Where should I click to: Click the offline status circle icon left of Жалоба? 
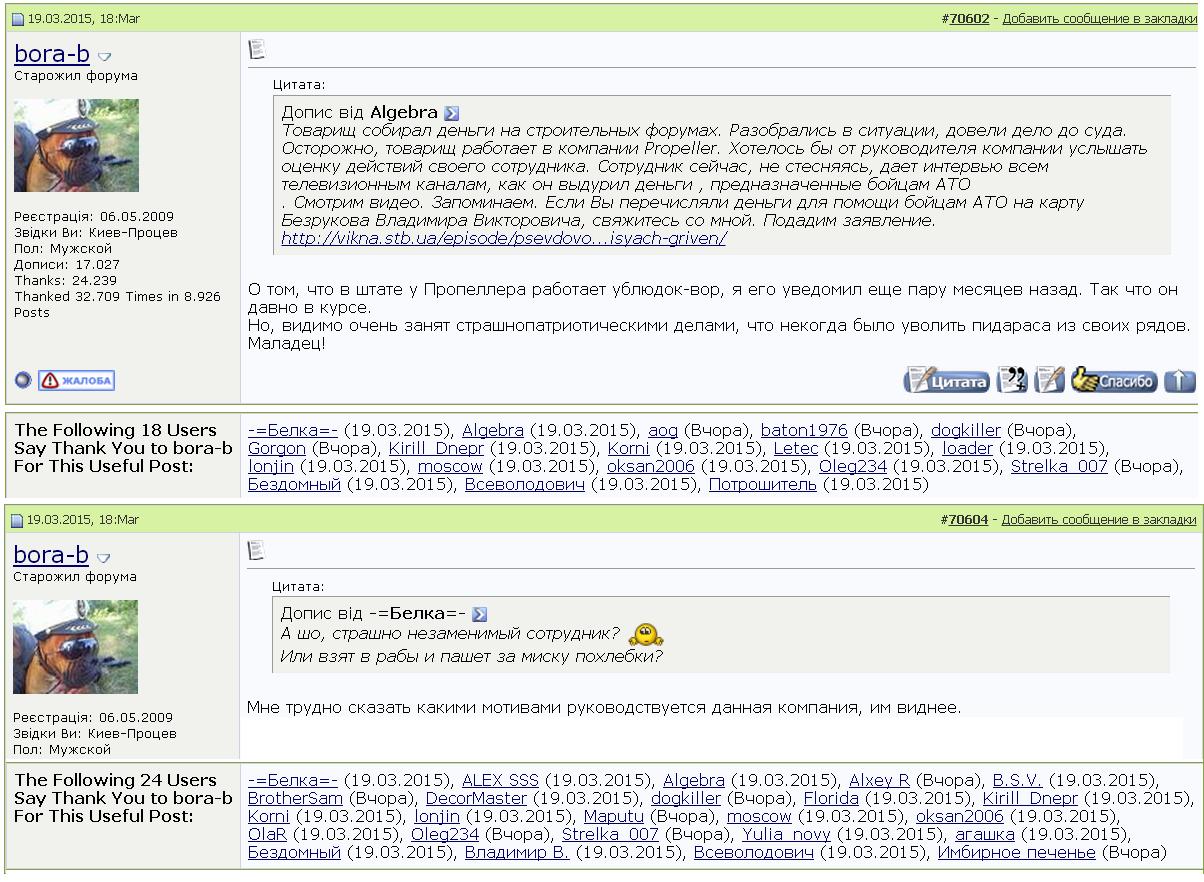tap(23, 380)
